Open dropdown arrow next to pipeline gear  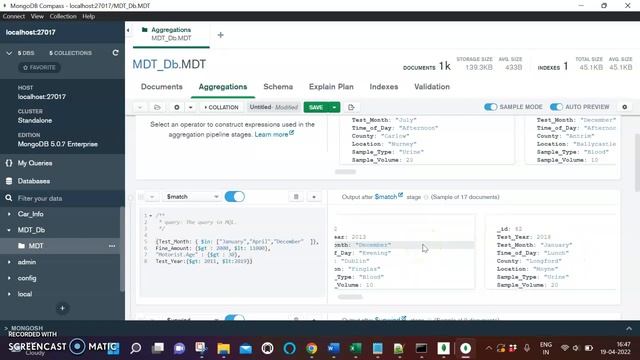pos(191,107)
